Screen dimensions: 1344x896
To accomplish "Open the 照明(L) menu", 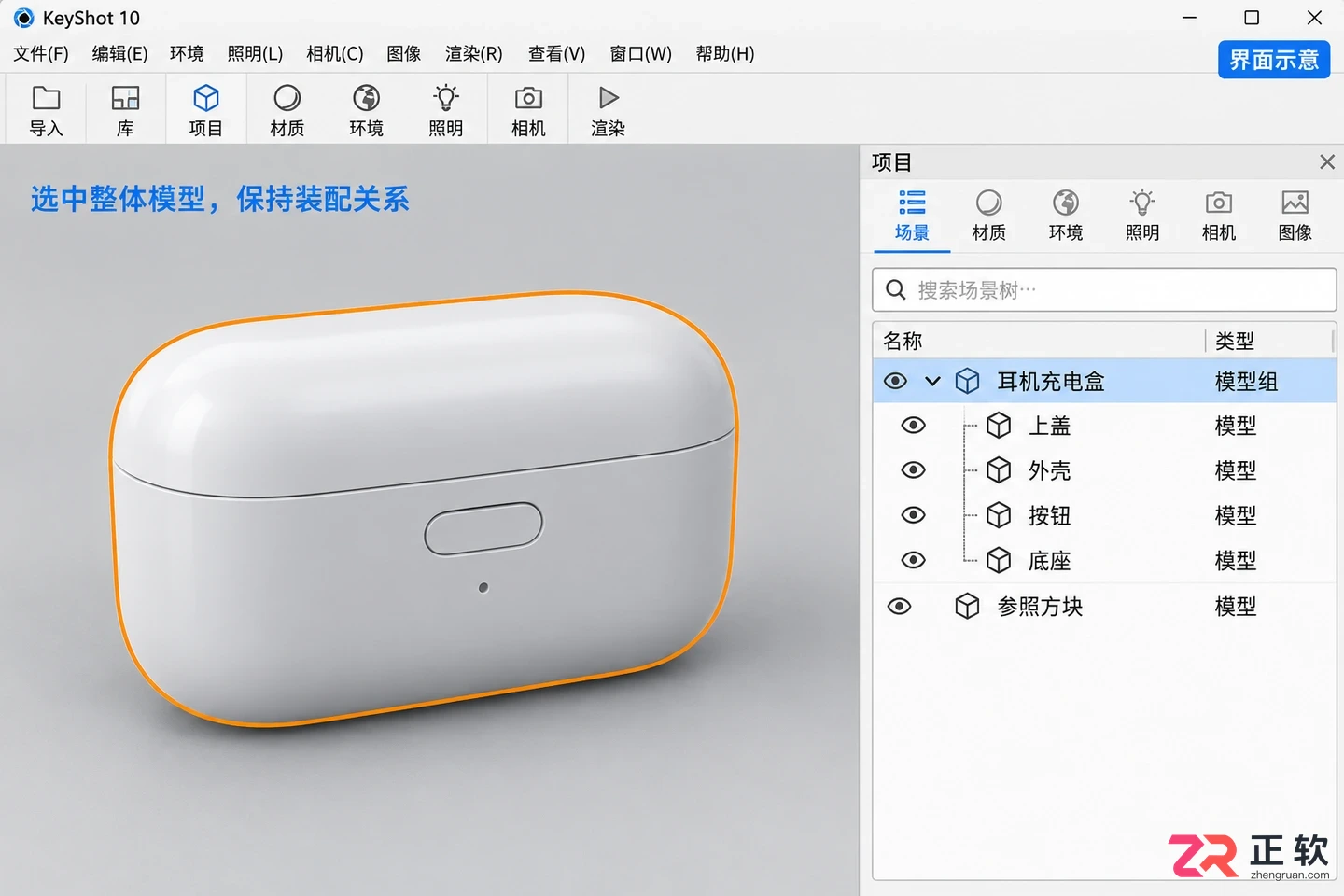I will click(255, 53).
